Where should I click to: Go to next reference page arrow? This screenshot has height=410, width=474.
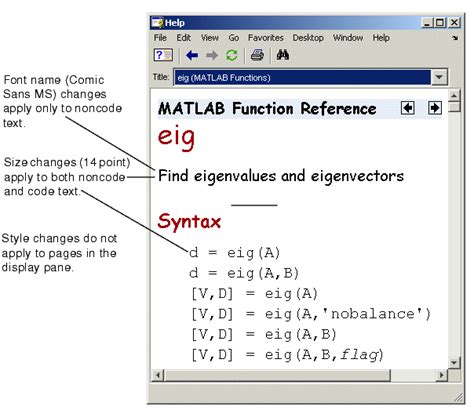click(x=435, y=108)
